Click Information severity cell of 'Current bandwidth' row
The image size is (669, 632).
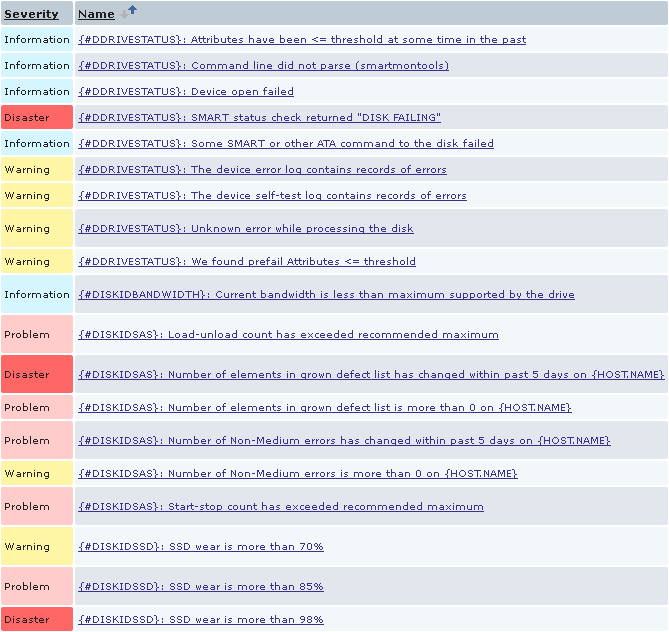coord(37,294)
